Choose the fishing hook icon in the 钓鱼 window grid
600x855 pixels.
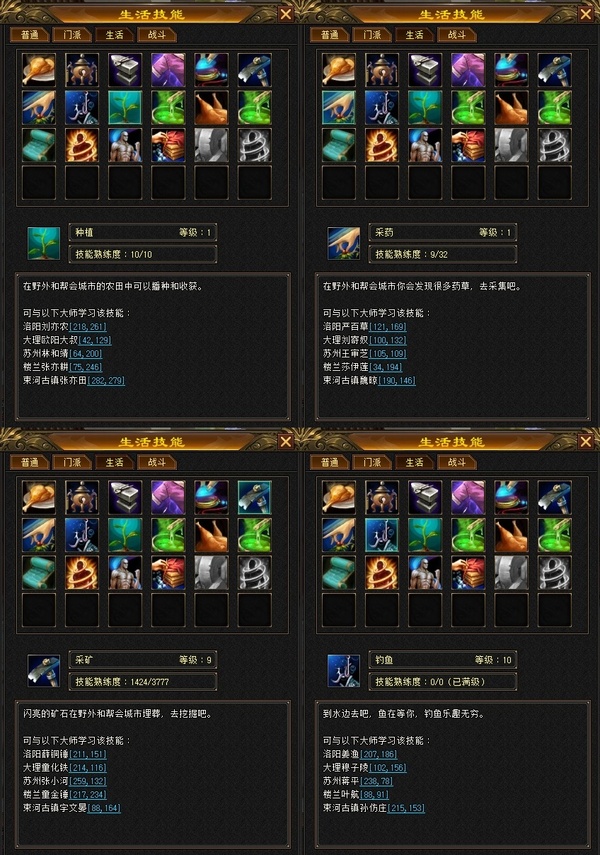382,535
